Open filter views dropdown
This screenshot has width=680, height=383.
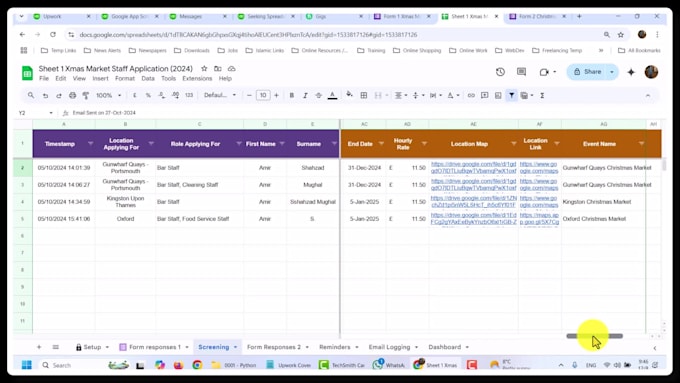pos(526,95)
